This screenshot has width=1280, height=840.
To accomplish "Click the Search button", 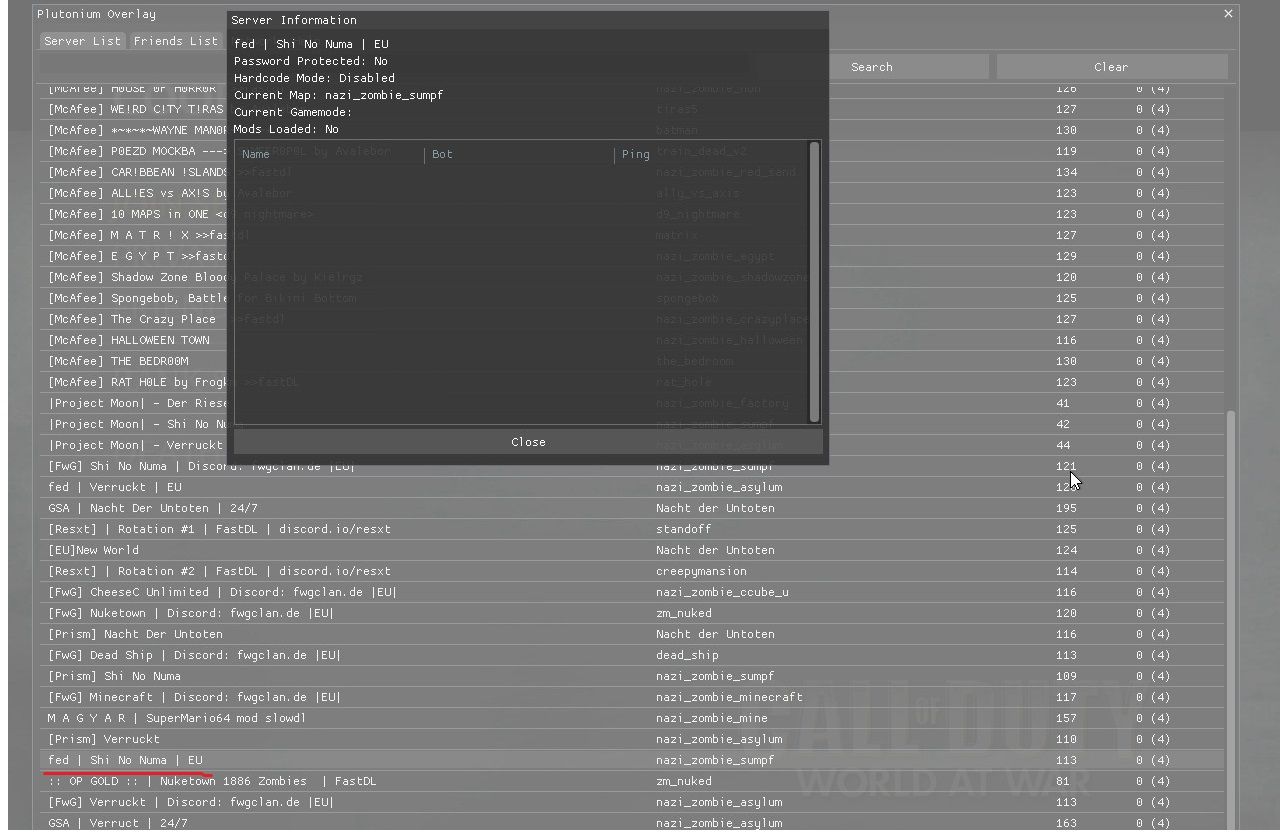I will click(x=871, y=67).
